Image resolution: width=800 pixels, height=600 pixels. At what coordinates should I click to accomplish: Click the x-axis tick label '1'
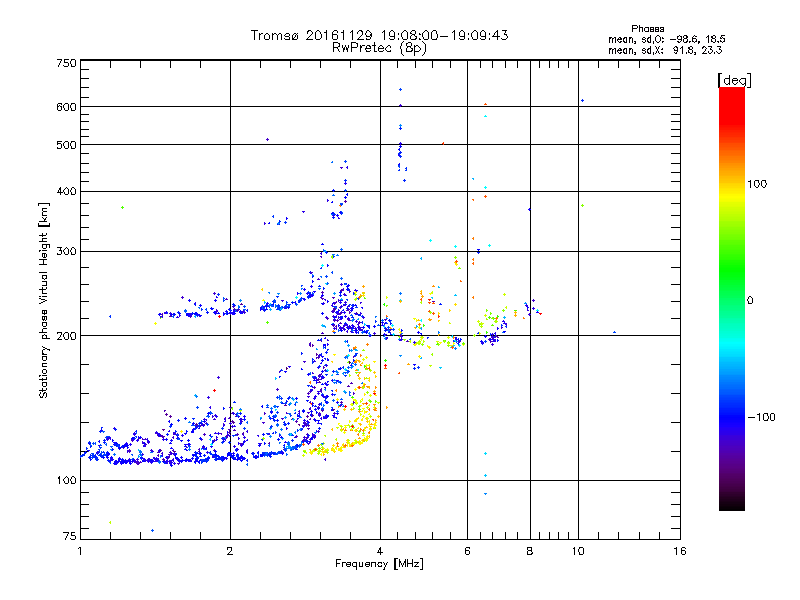[80, 551]
